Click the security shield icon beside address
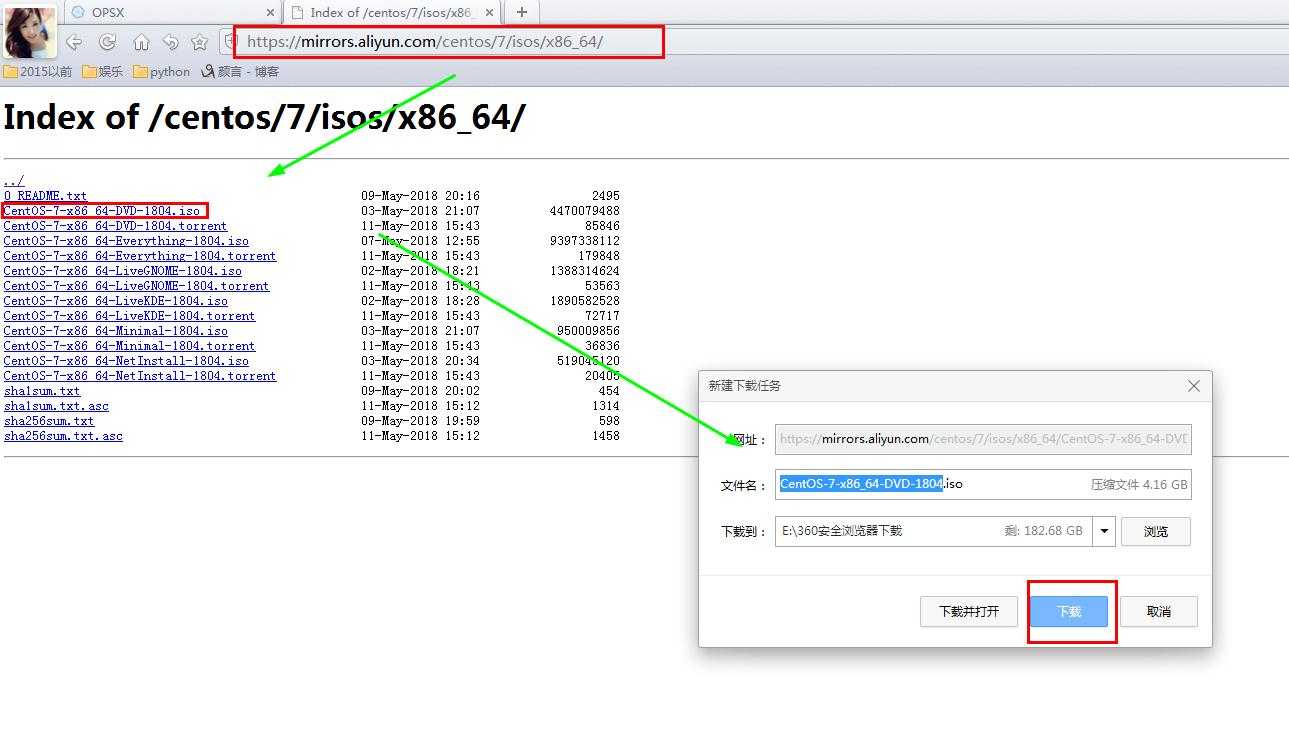This screenshot has height=738, width=1289. 229,42
